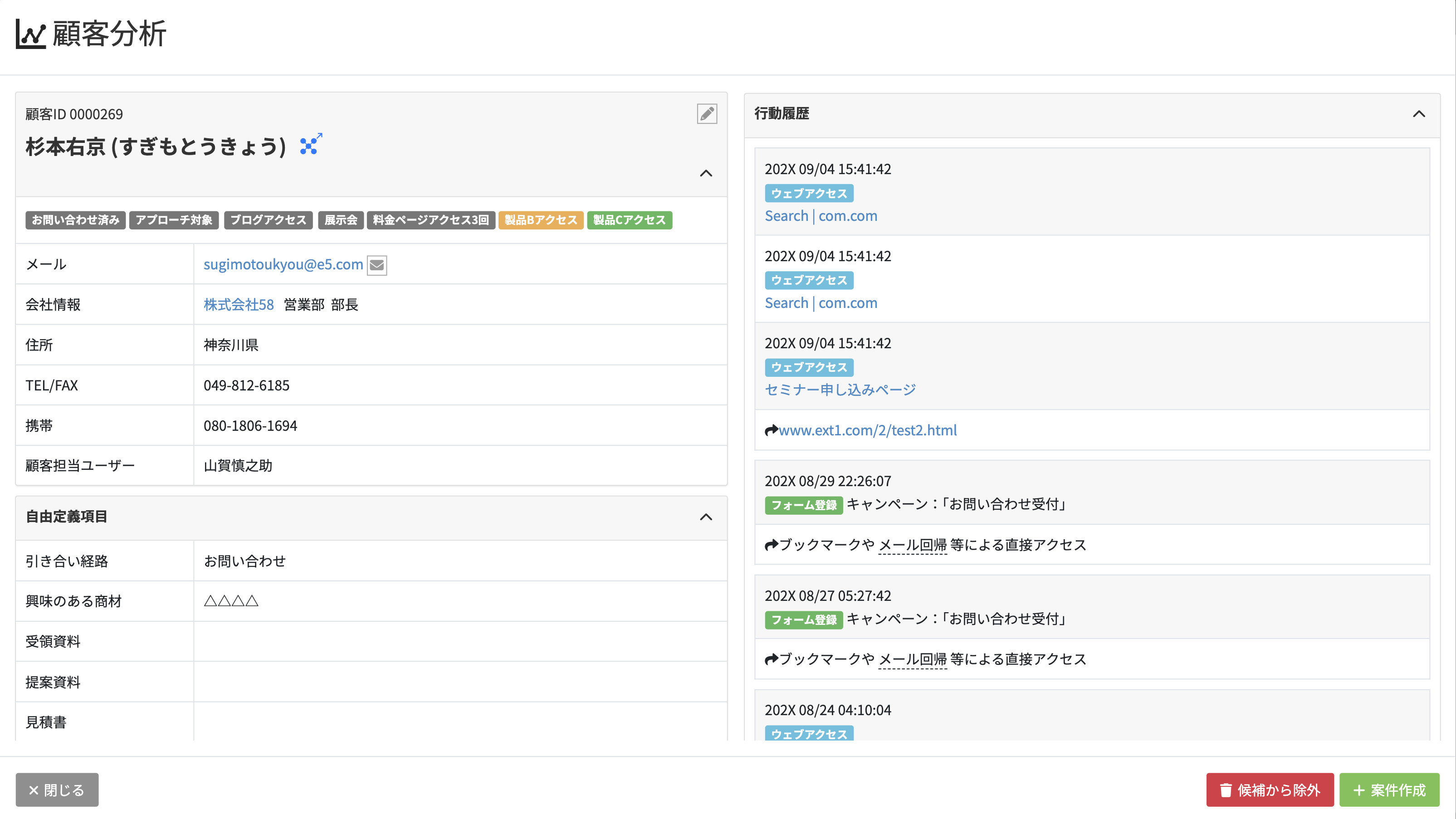The width and height of the screenshot is (1456, 819).
Task: Select the 製品Cアクセス green tag
Action: [629, 220]
